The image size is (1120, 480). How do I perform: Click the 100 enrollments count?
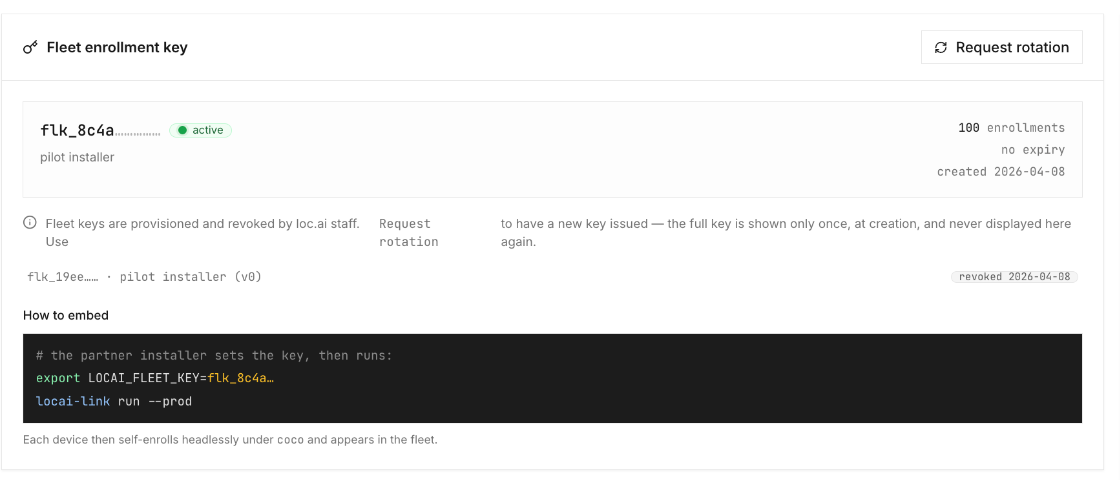pos(1011,128)
